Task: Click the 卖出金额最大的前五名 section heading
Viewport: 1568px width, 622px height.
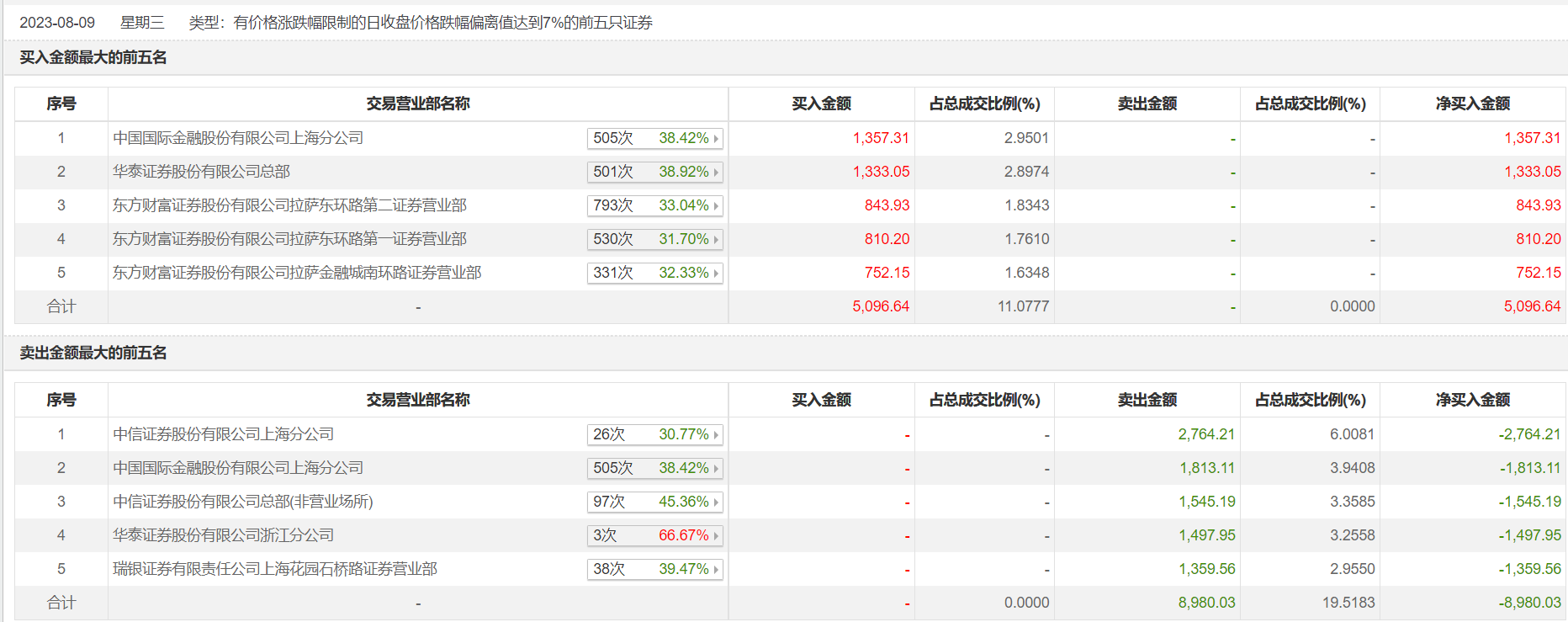Action: (x=93, y=353)
